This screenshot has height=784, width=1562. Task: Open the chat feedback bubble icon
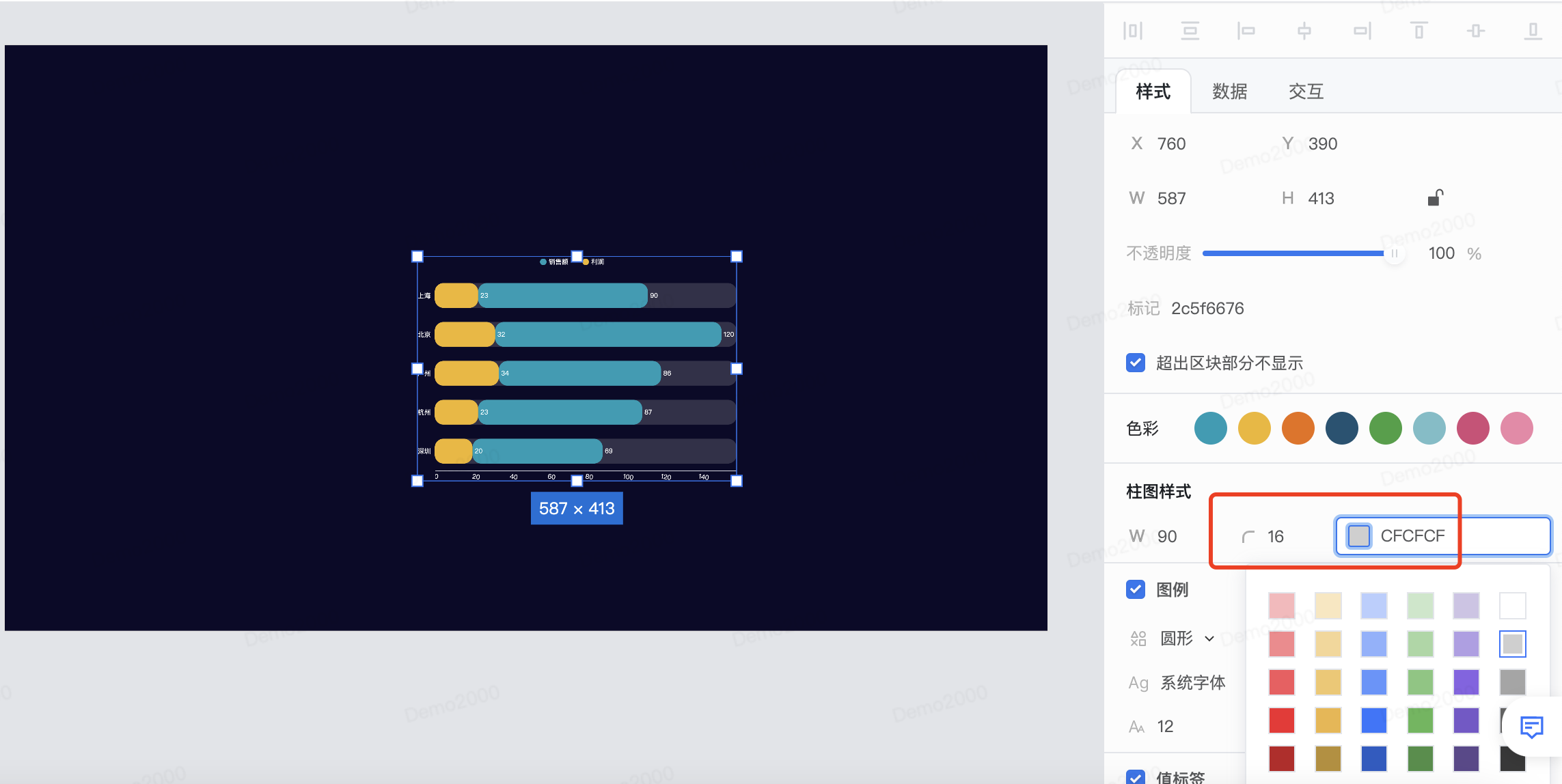1532,727
